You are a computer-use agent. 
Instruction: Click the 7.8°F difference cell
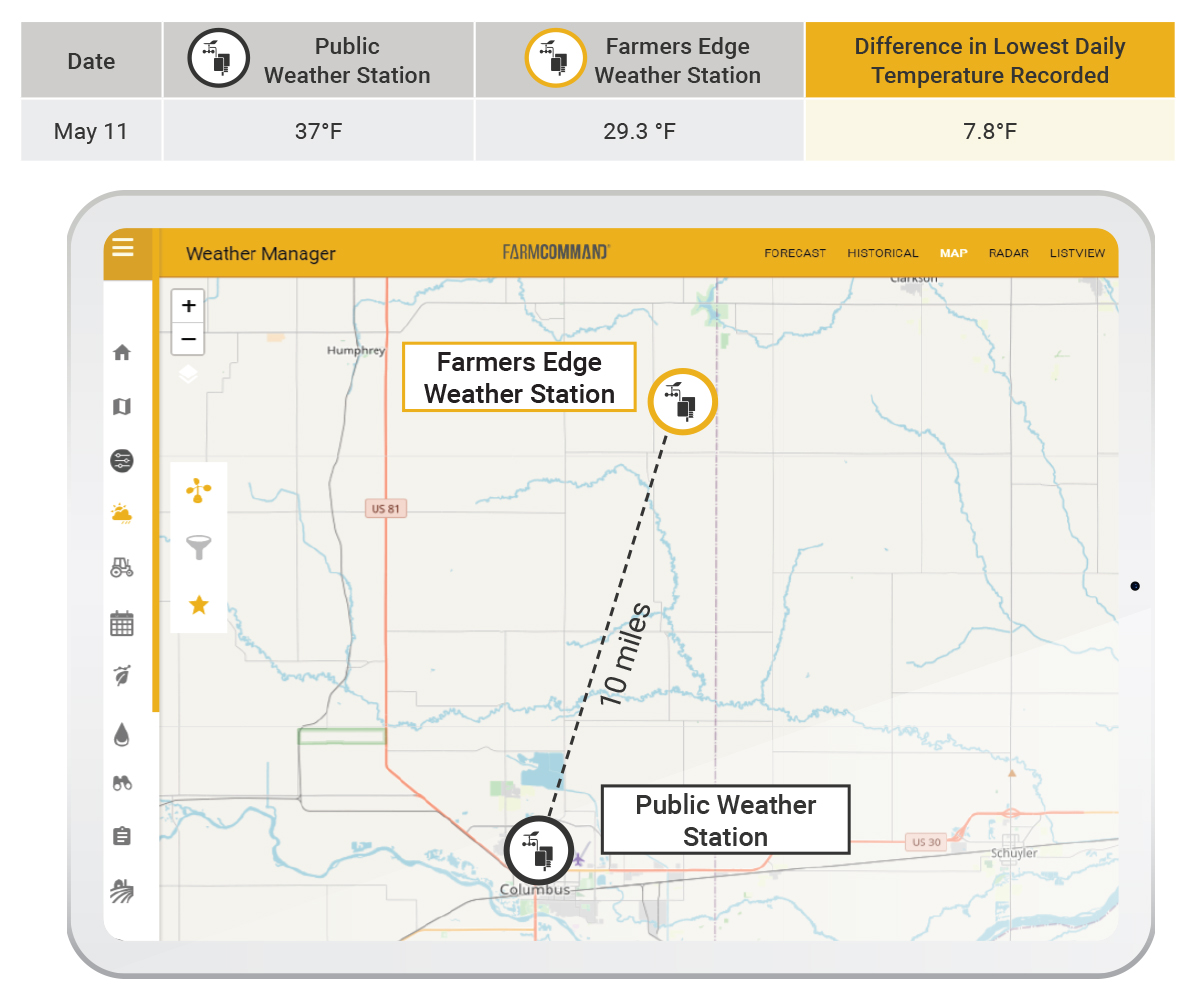(x=990, y=131)
